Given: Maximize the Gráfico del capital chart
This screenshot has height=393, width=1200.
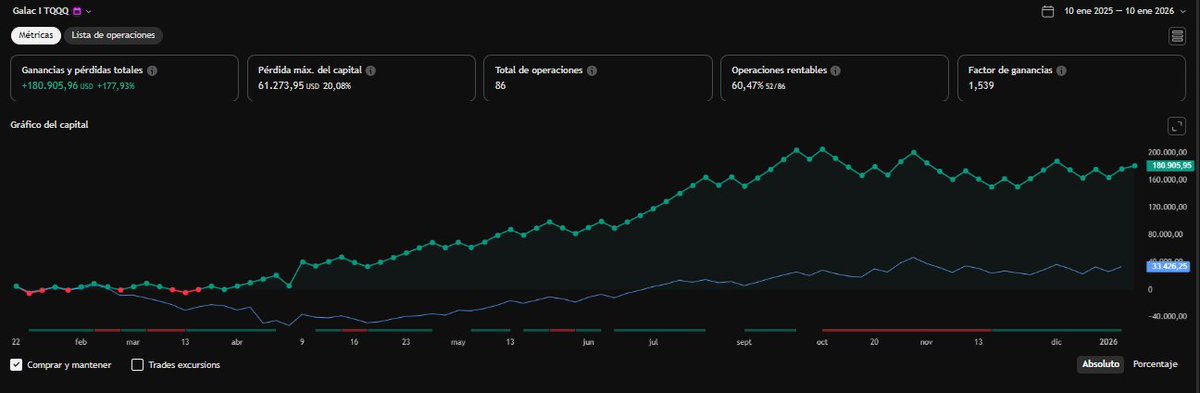Looking at the screenshot, I should point(1176,126).
